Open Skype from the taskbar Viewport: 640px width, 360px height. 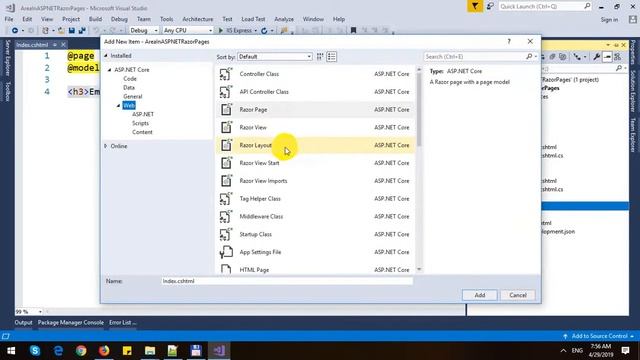(x=35, y=350)
